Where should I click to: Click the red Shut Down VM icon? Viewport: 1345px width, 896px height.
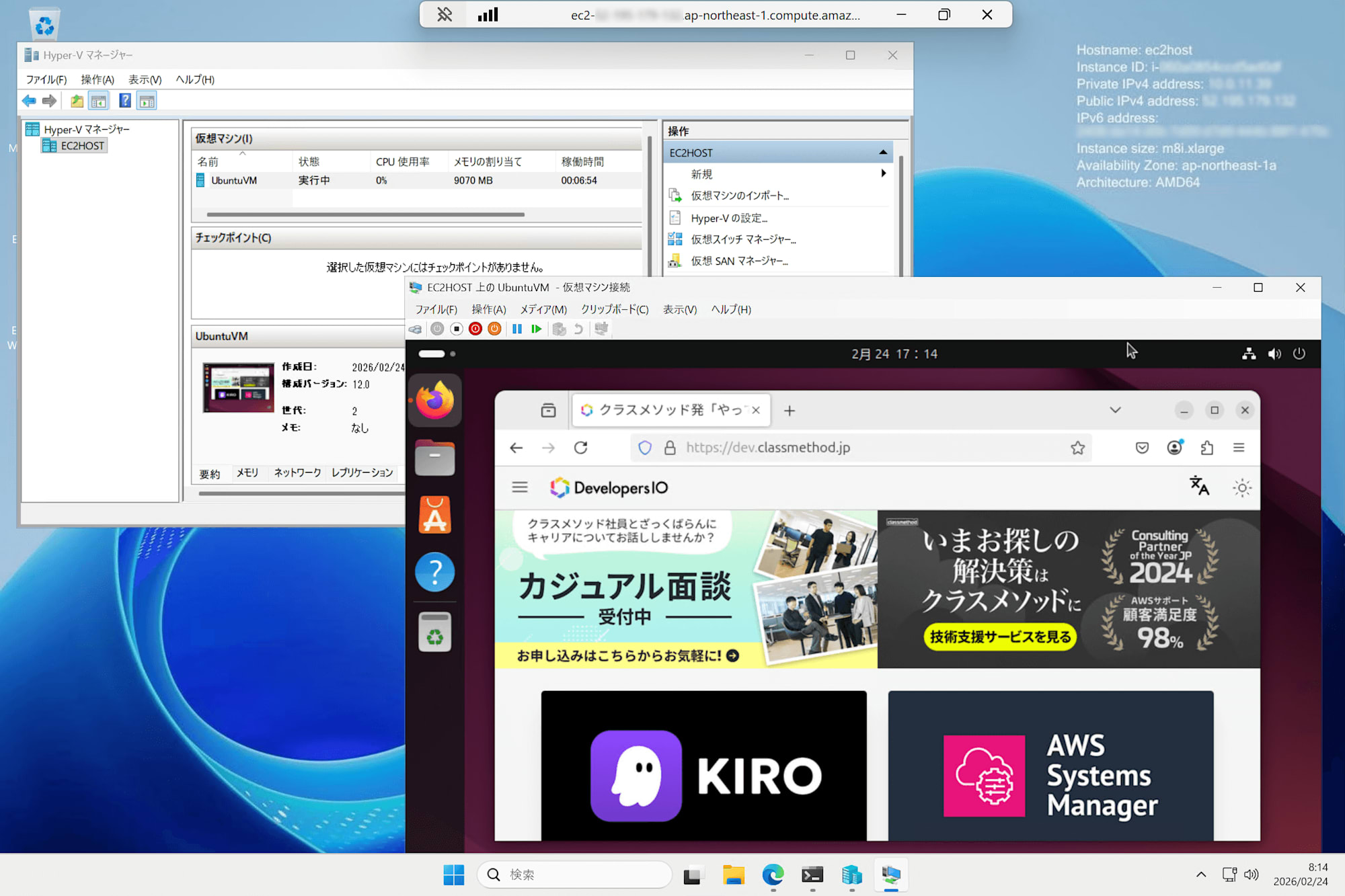(x=475, y=329)
